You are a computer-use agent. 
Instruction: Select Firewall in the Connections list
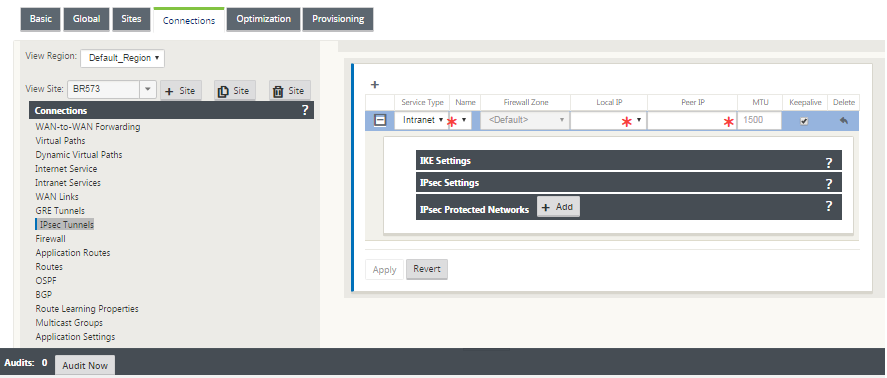pos(50,239)
